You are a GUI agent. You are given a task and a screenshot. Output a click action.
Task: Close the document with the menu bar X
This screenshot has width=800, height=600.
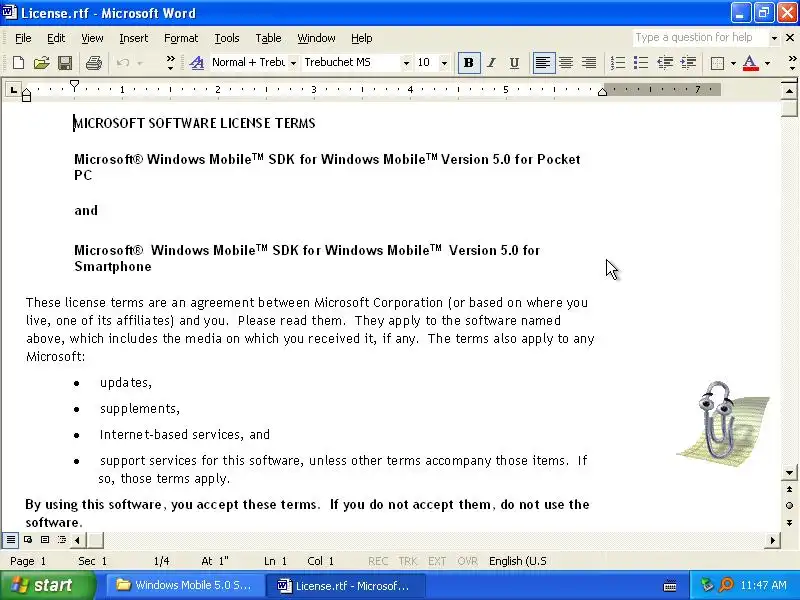click(790, 38)
